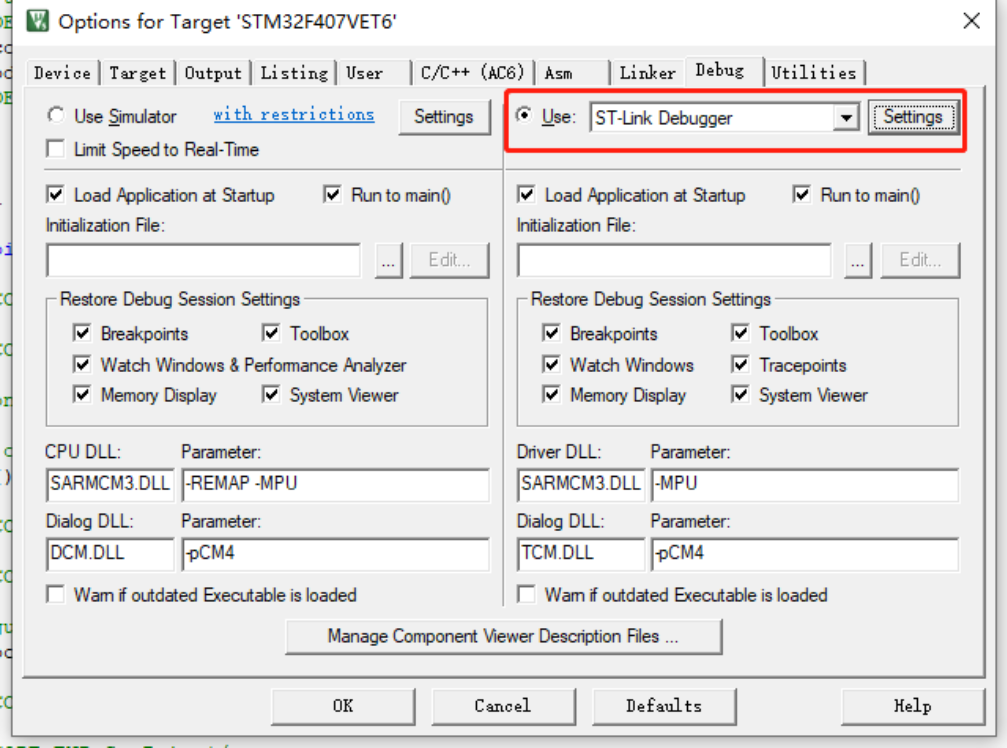This screenshot has width=1007, height=748.
Task: Click the debugger Initialization File field
Action: (674, 260)
